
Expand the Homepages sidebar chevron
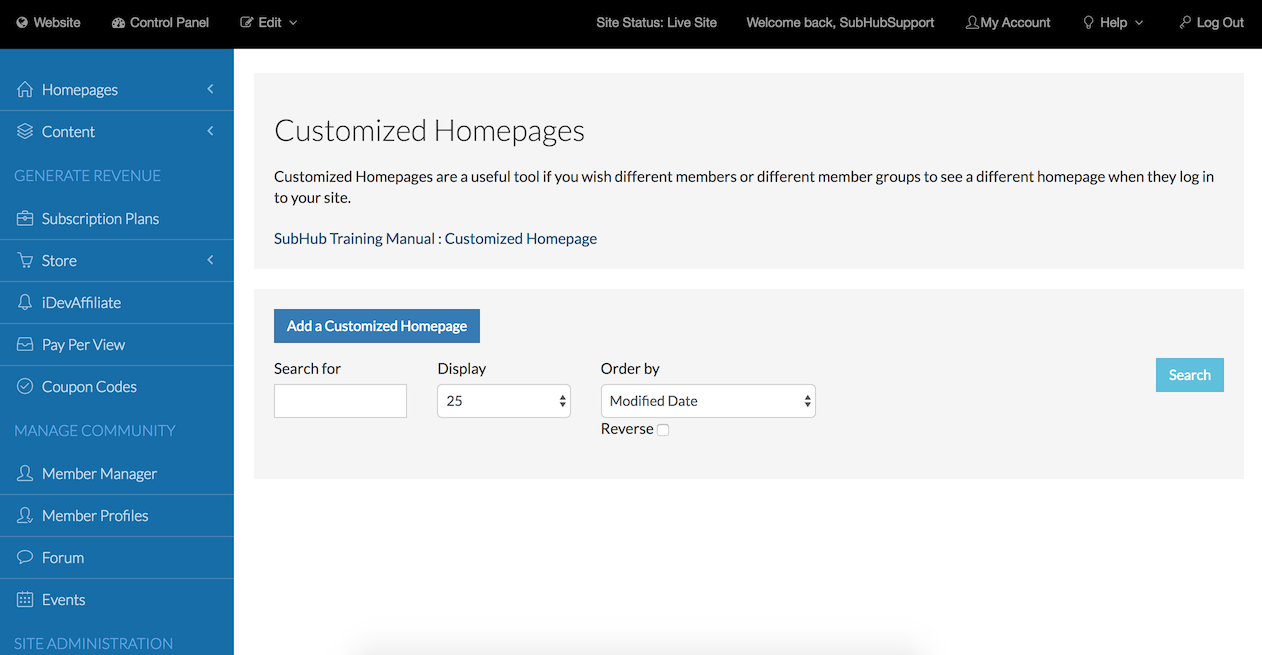tap(210, 89)
